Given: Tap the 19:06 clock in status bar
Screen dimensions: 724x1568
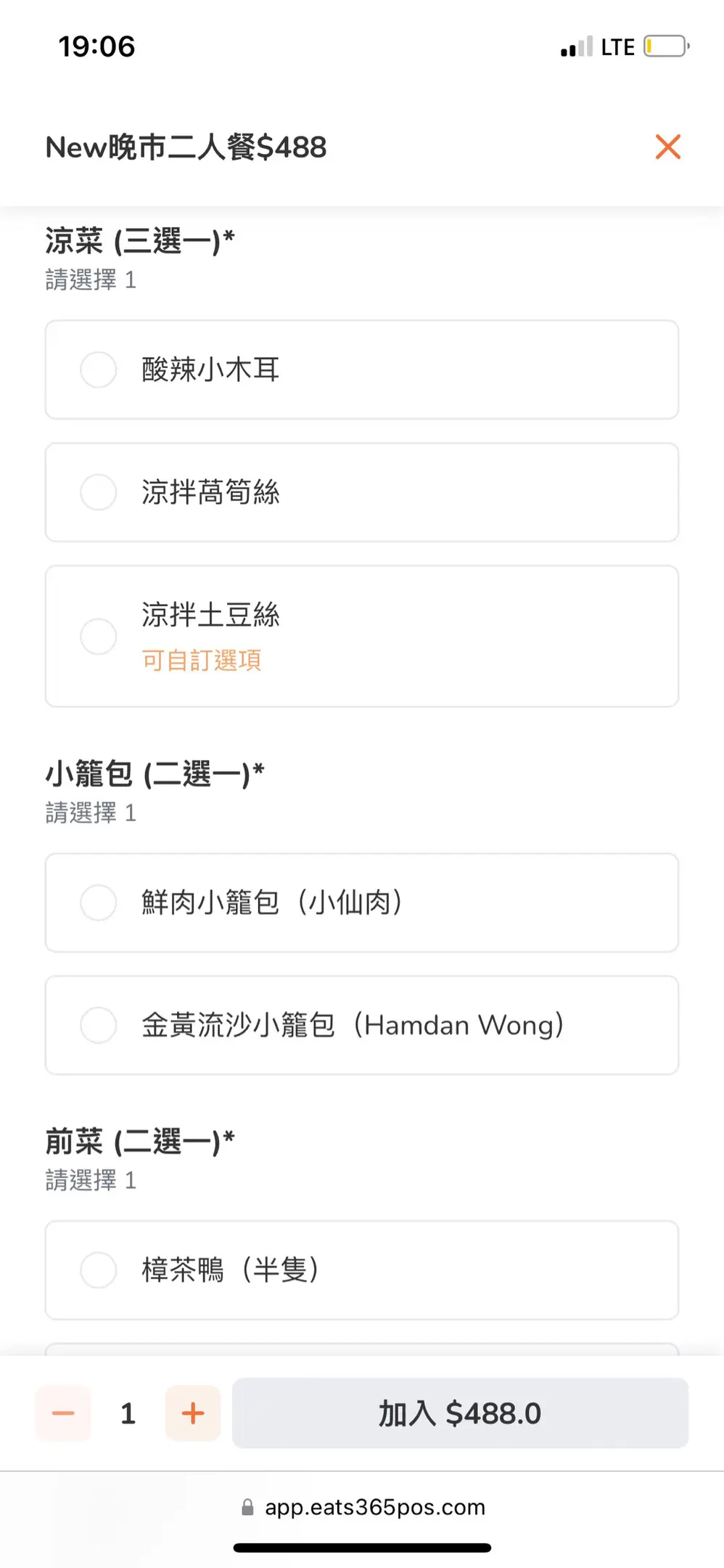Looking at the screenshot, I should [96, 46].
